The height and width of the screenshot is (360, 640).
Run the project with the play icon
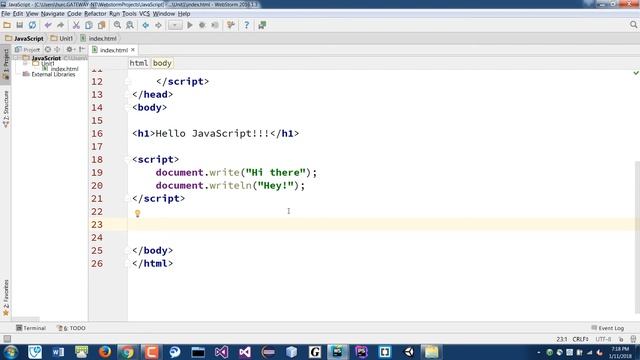coord(190,25)
